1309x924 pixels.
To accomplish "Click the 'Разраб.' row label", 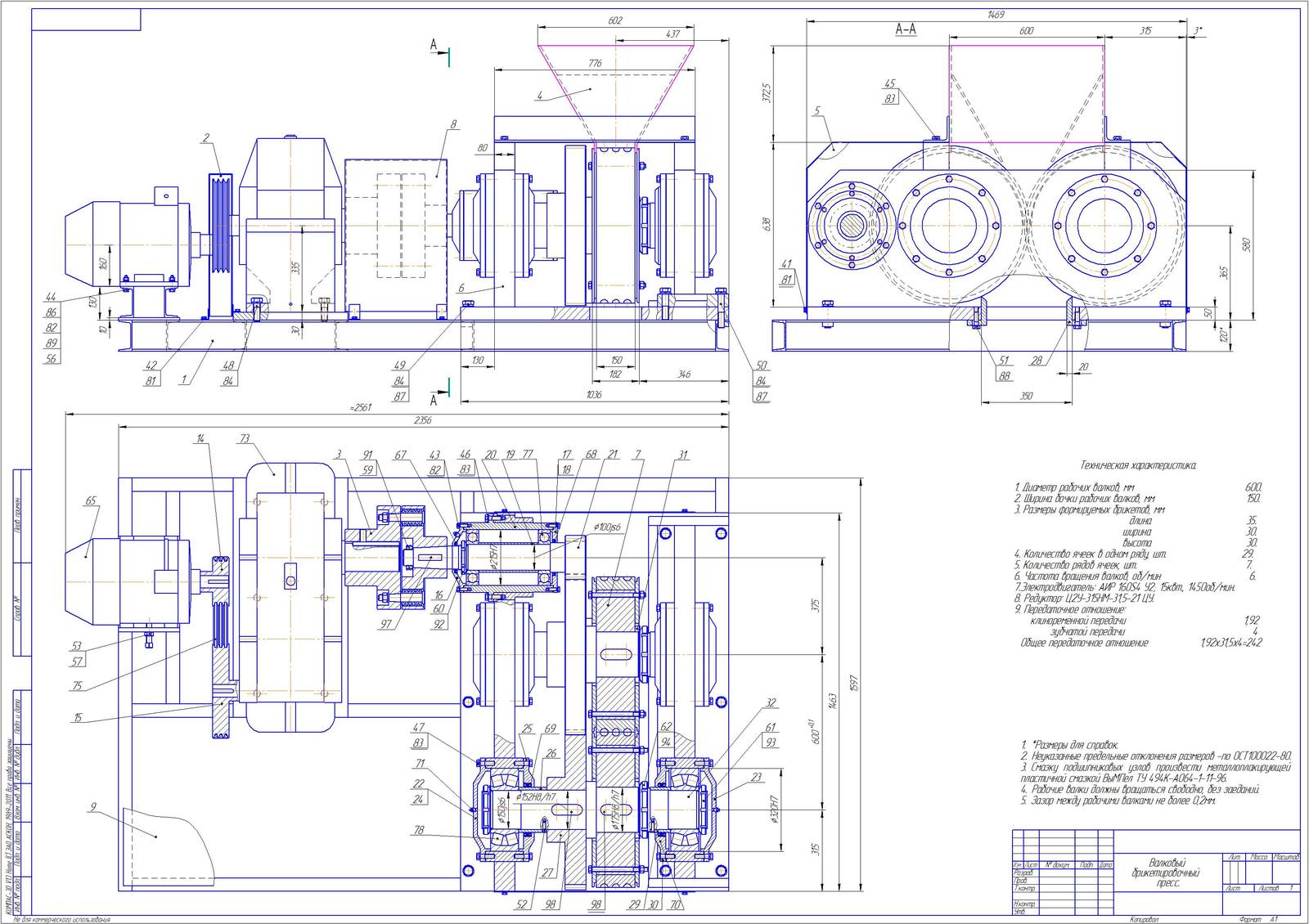I will (1023, 872).
